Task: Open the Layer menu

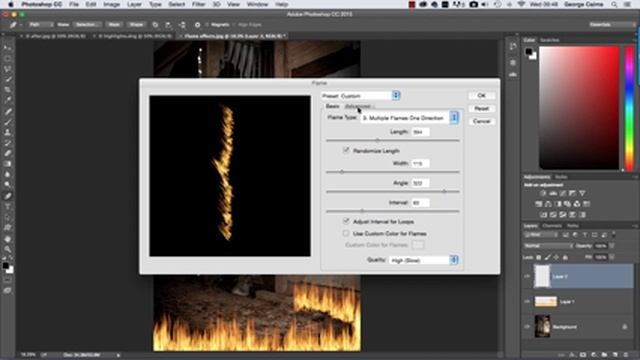Action: (134, 4)
